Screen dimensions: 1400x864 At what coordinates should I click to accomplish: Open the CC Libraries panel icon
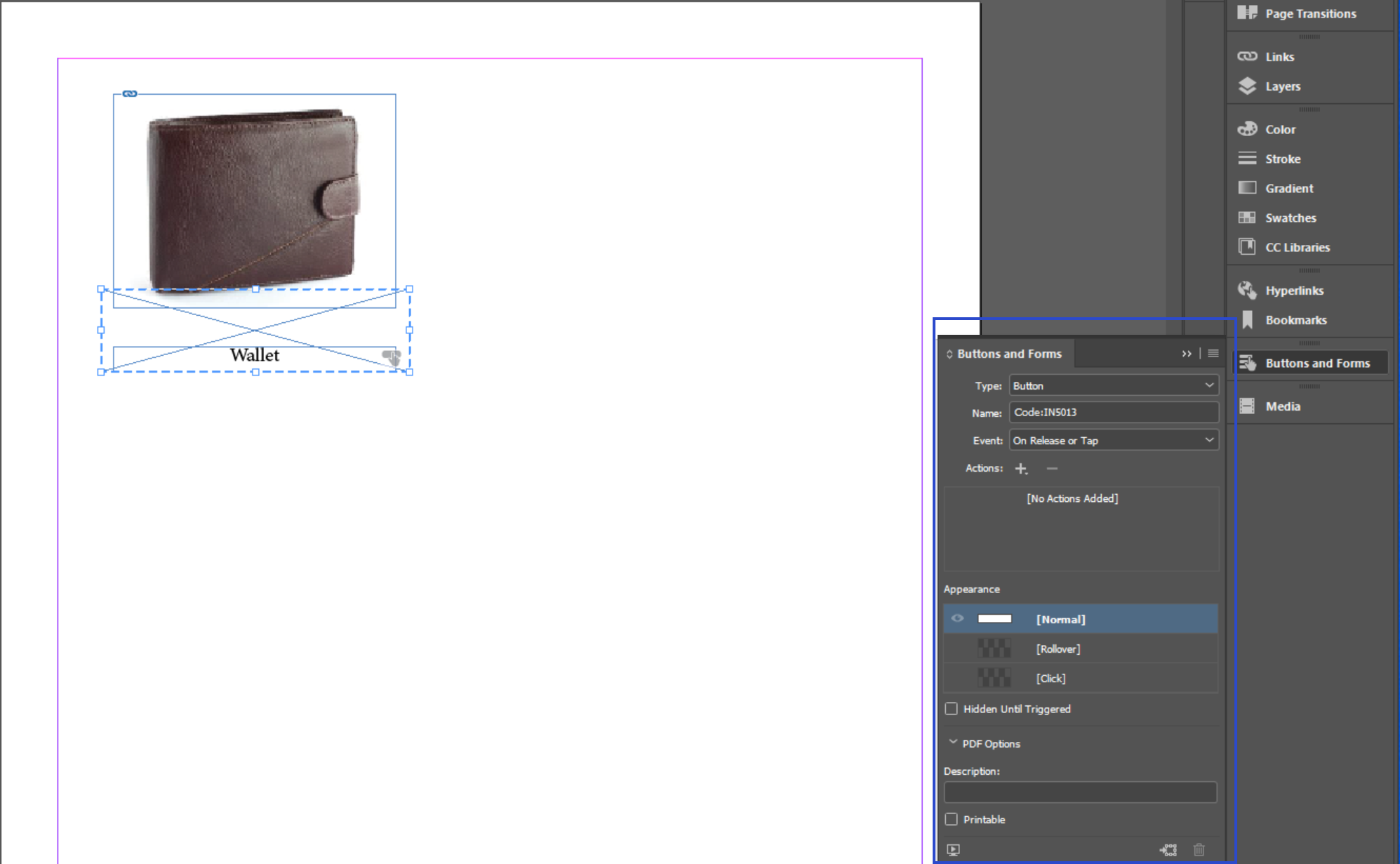pyautogui.click(x=1247, y=247)
